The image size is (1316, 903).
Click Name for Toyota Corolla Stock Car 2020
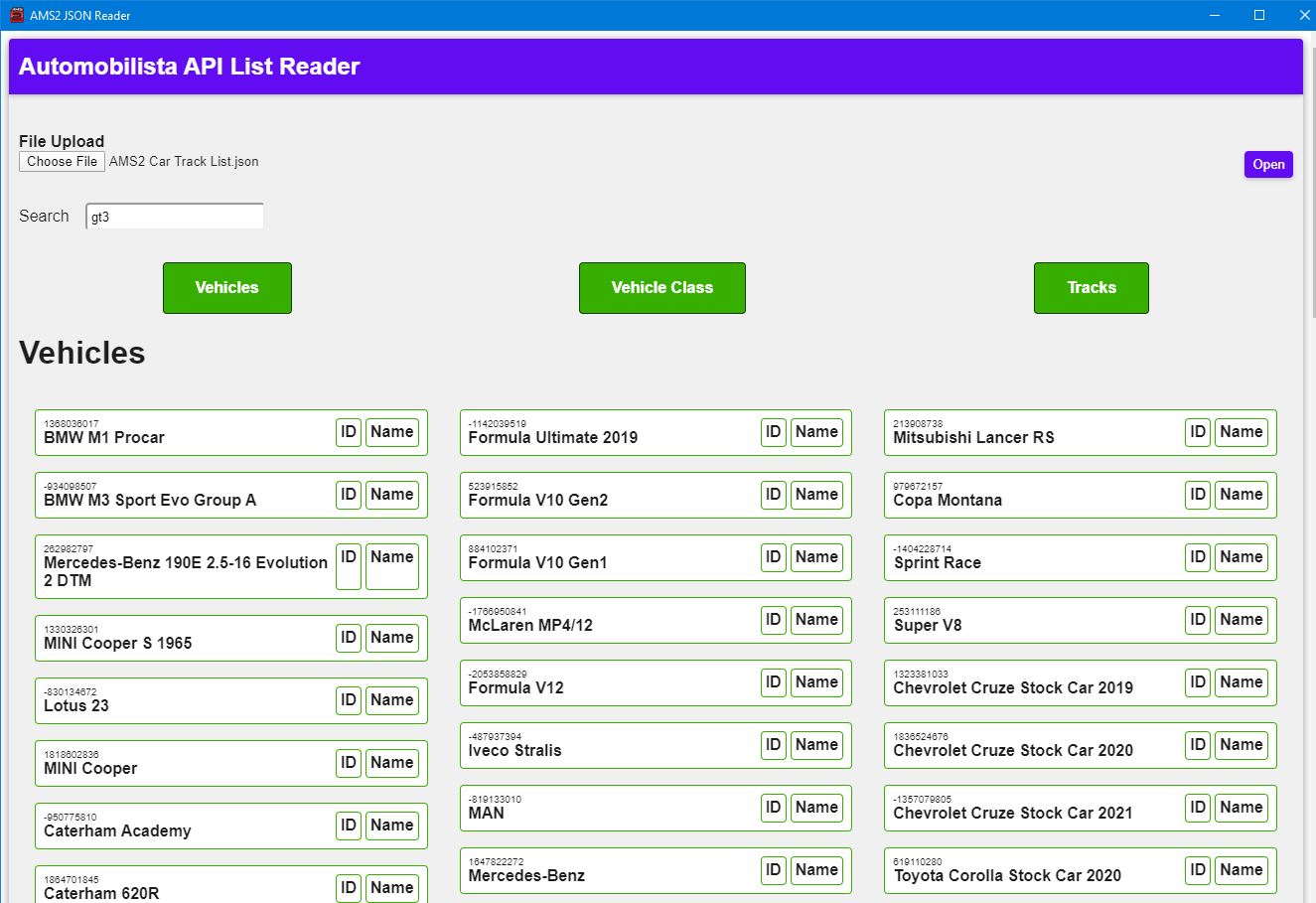click(x=1243, y=870)
